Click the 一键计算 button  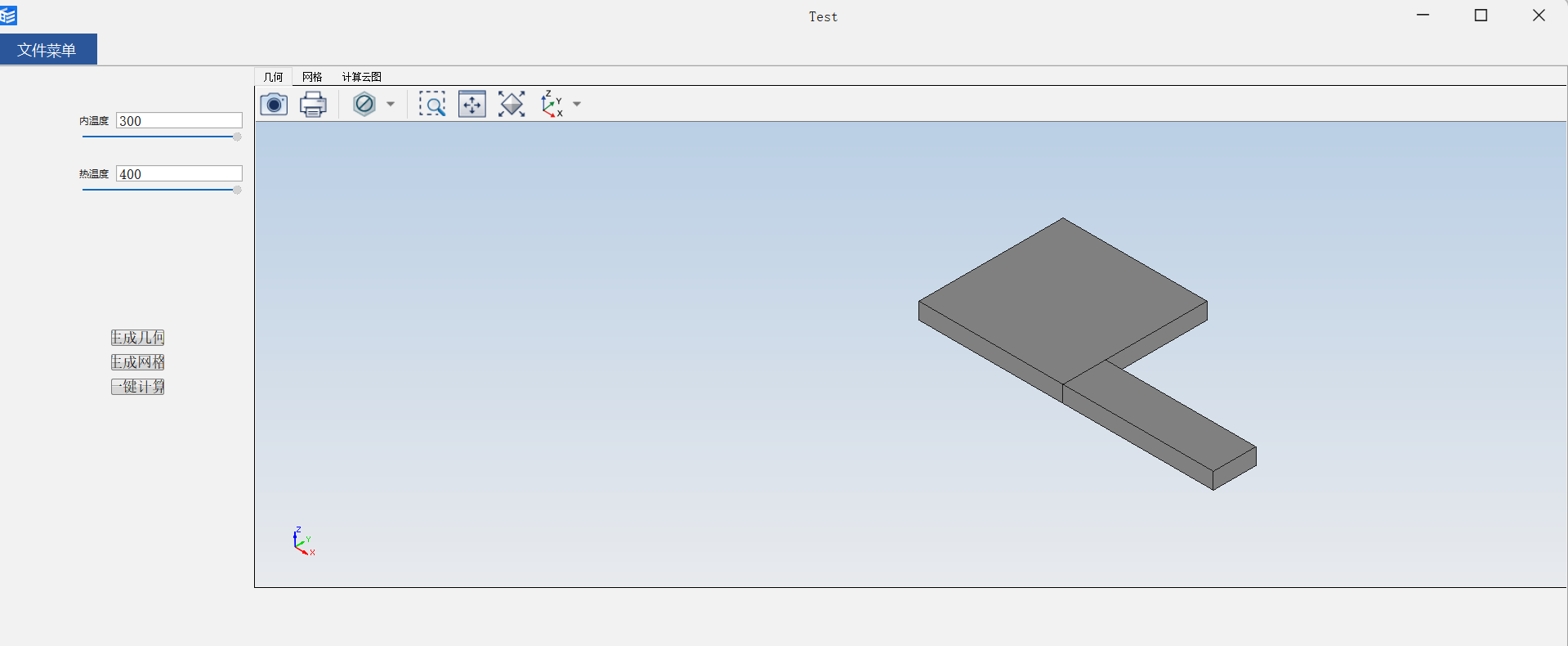(x=138, y=387)
